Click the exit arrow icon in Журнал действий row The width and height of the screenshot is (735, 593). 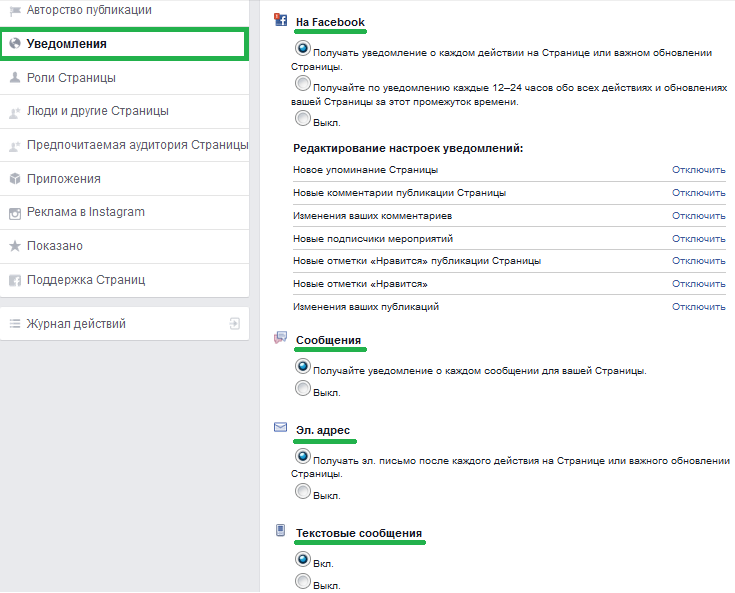(234, 323)
